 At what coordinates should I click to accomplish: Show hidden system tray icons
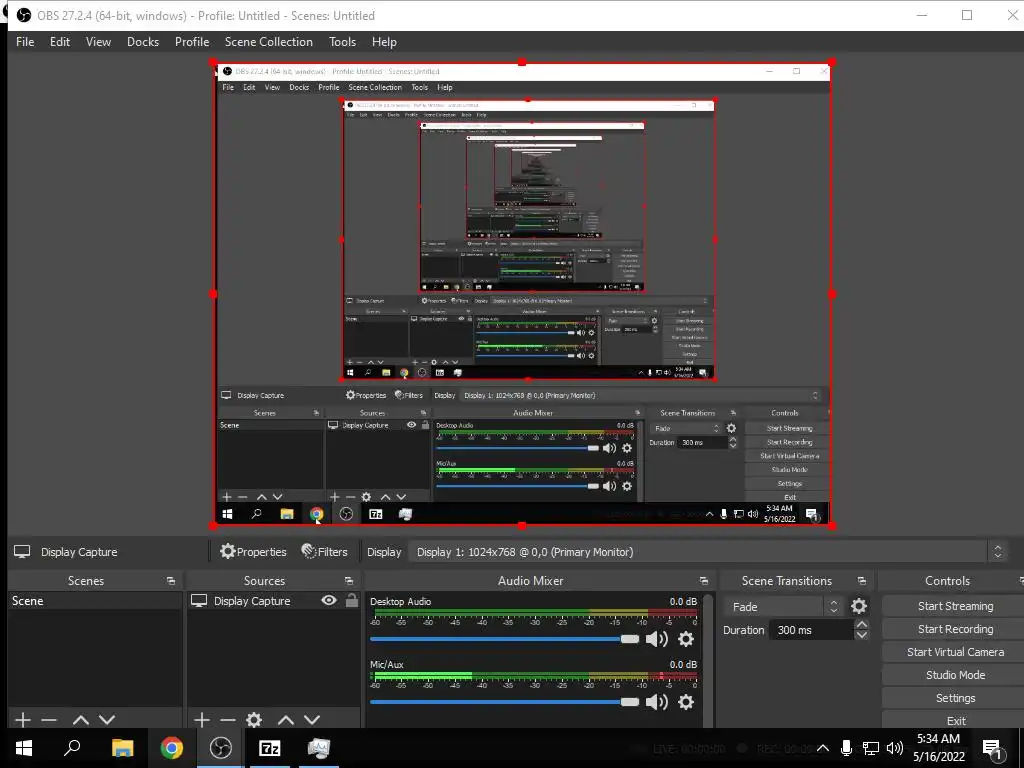click(x=823, y=748)
